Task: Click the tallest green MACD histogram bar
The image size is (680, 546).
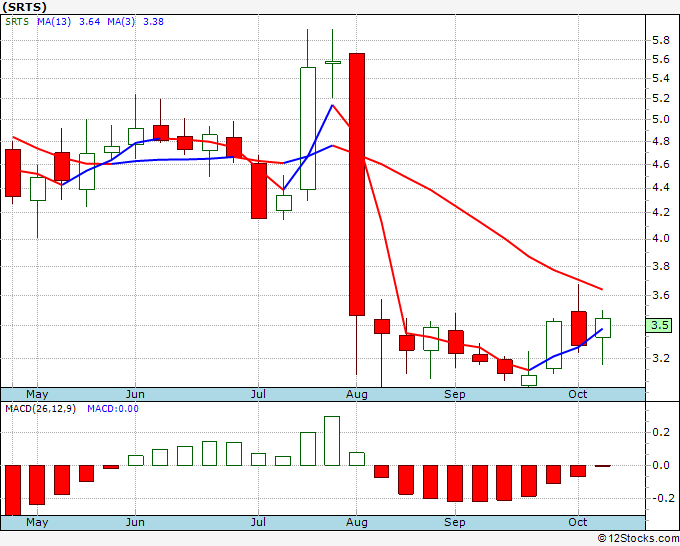Action: 332,441
